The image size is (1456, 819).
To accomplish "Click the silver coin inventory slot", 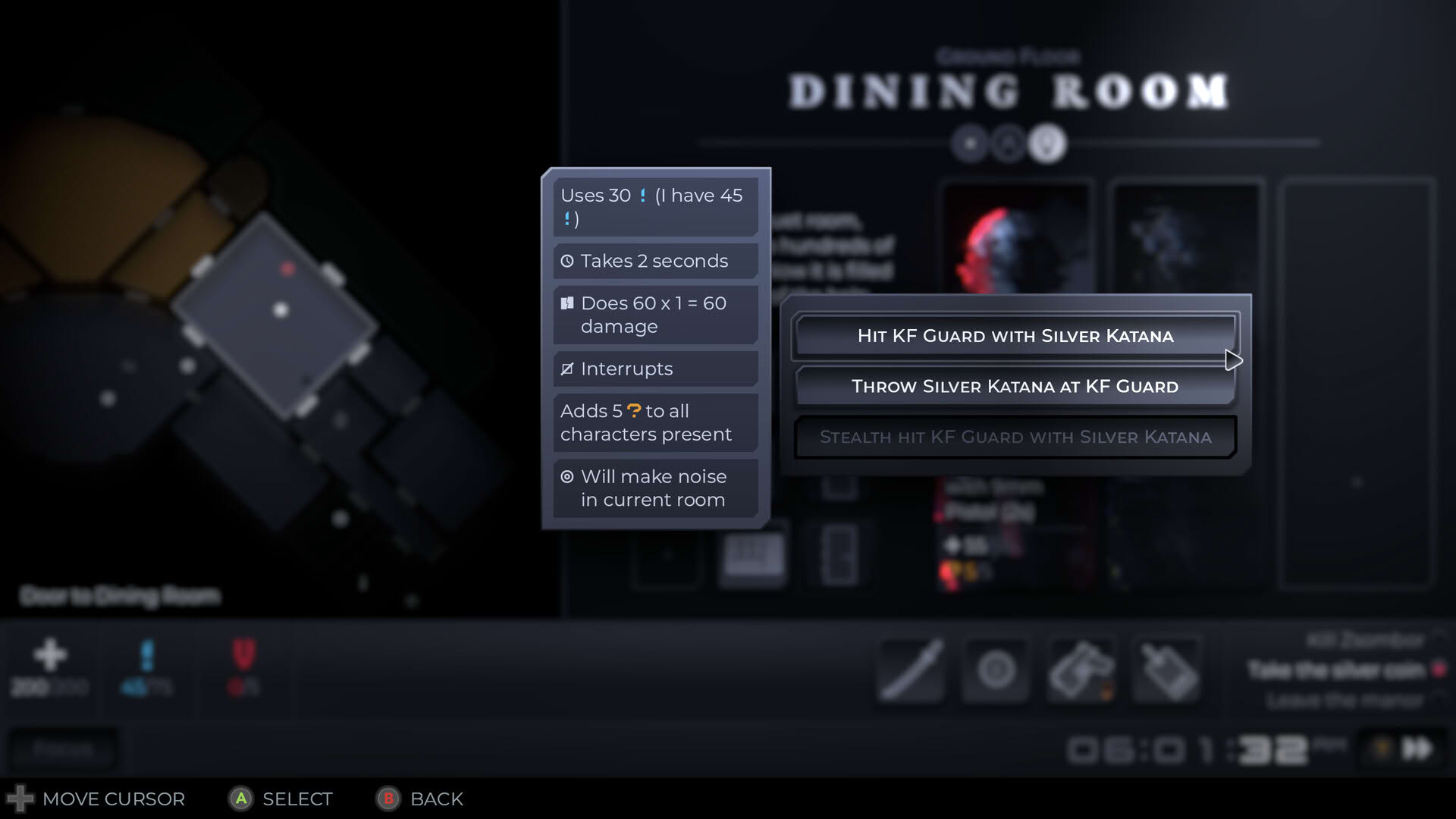I will 996,670.
